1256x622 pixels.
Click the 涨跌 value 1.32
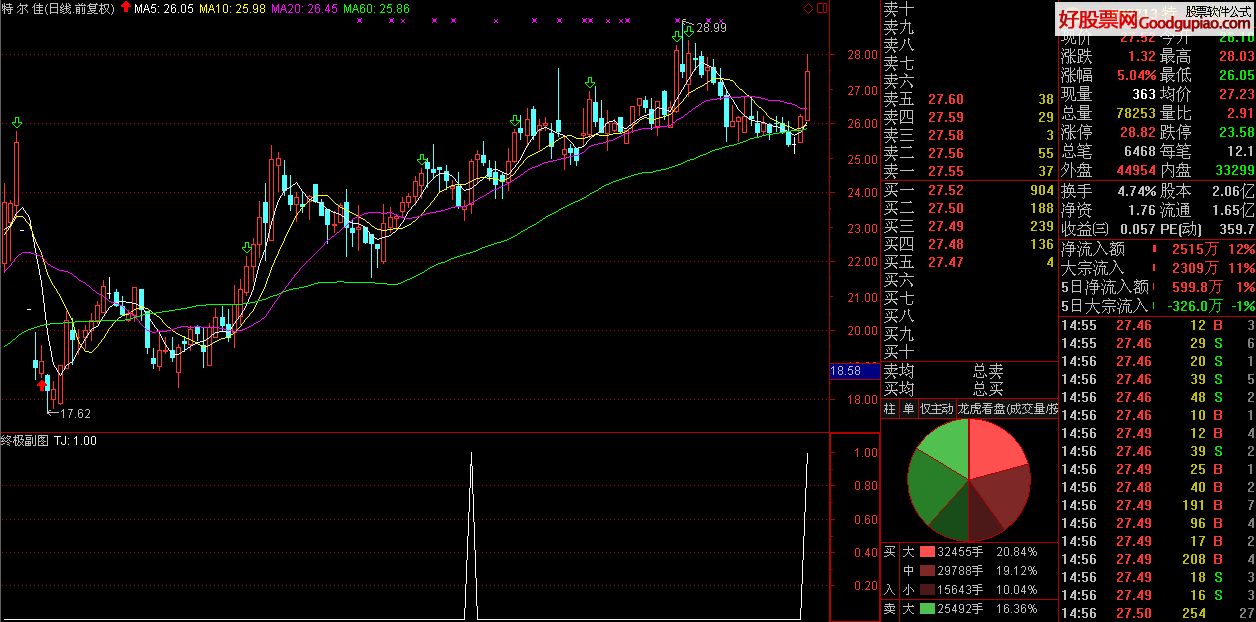coord(1141,57)
